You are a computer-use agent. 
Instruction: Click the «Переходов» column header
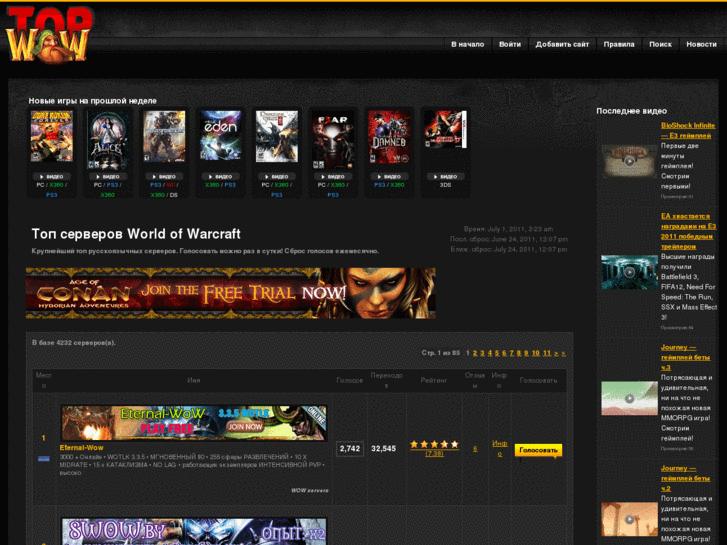[x=386, y=380]
